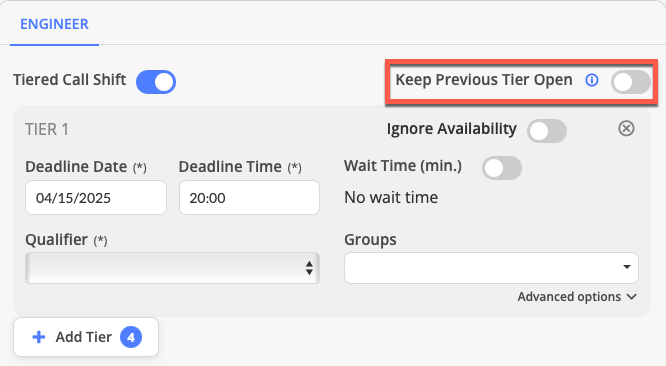
Task: Click the up-down arrows in the Qualifier field
Action: click(x=309, y=268)
